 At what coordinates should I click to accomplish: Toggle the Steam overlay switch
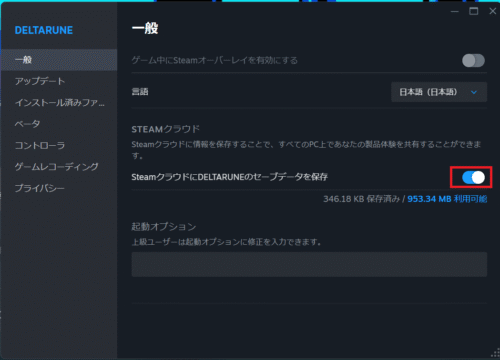[473, 61]
